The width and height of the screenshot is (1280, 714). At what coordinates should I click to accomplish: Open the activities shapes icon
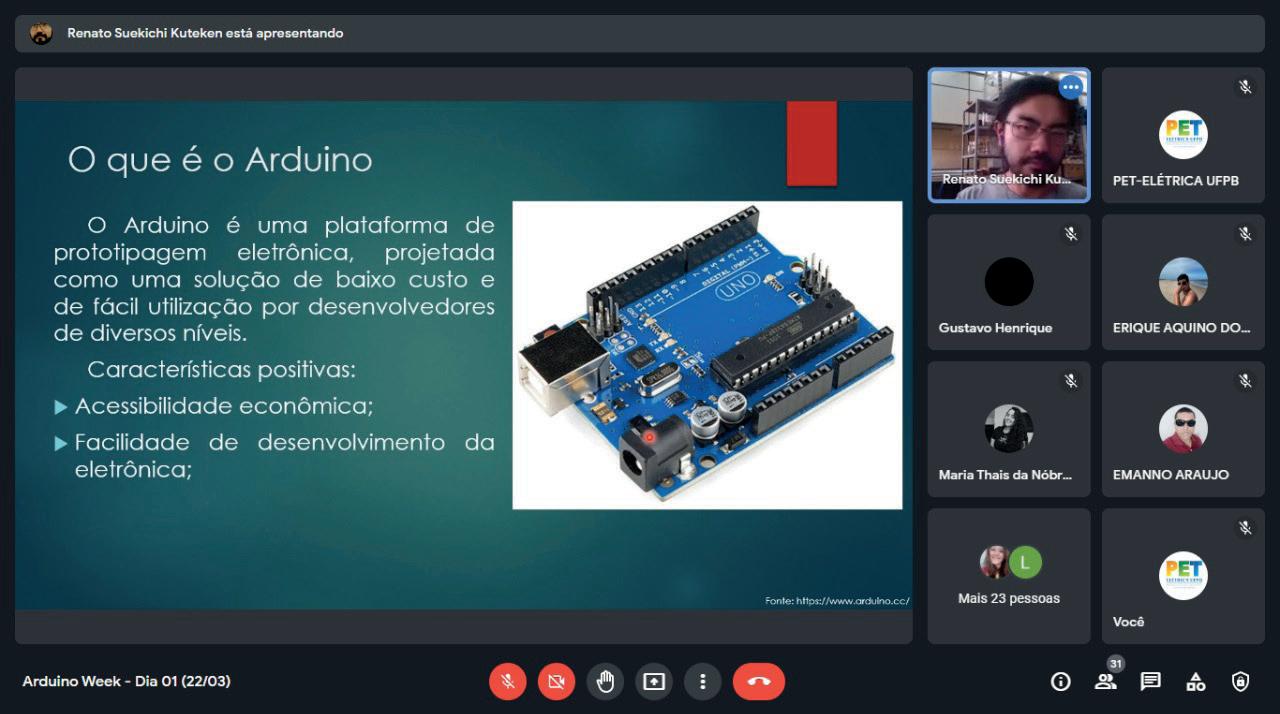[x=1196, y=682]
